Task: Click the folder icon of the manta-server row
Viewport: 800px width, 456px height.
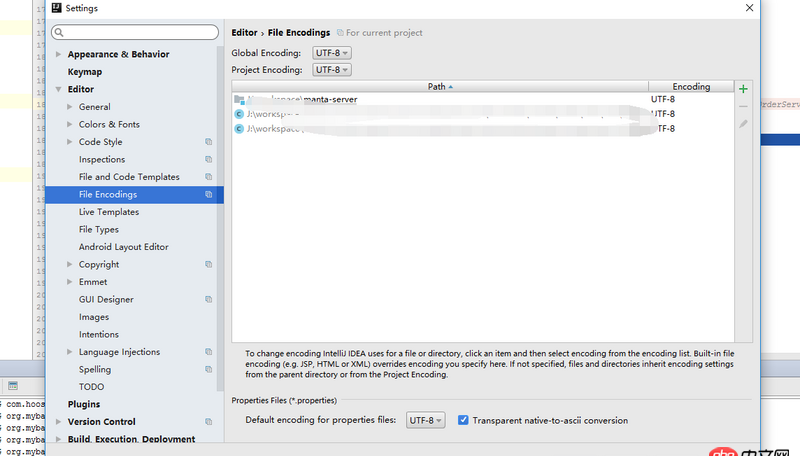Action: click(x=239, y=99)
